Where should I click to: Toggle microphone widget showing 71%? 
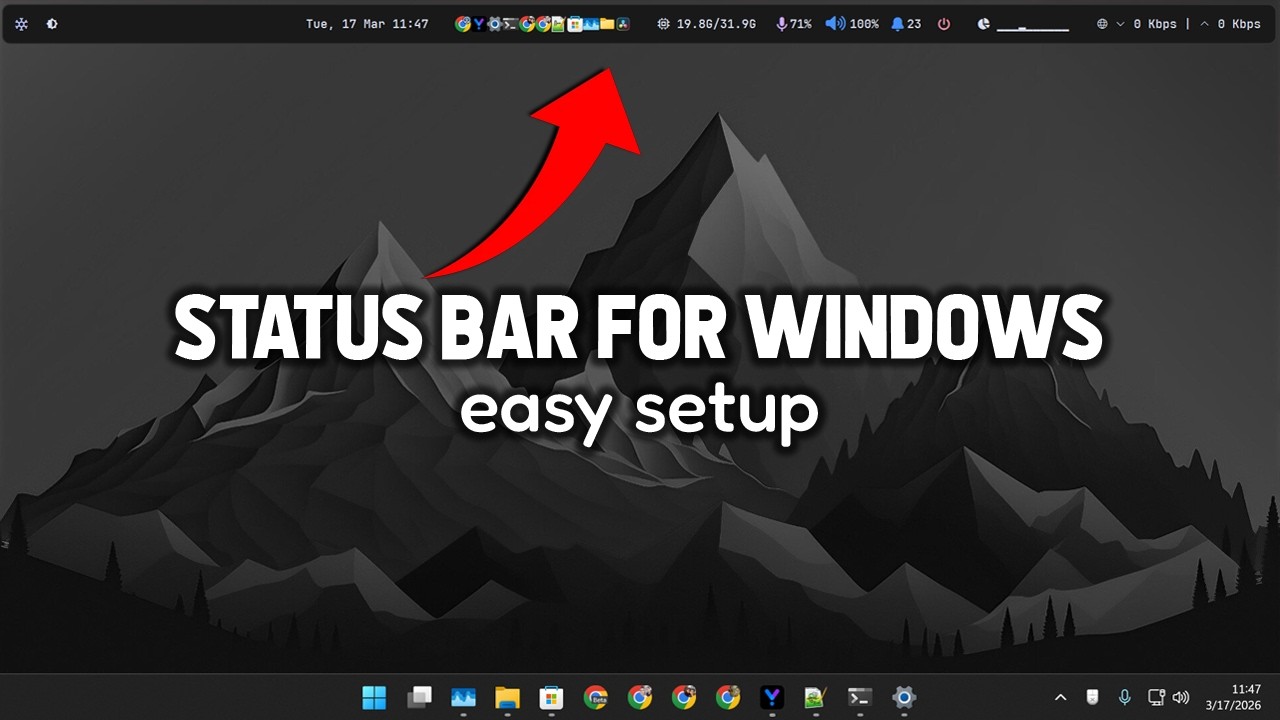pyautogui.click(x=794, y=24)
